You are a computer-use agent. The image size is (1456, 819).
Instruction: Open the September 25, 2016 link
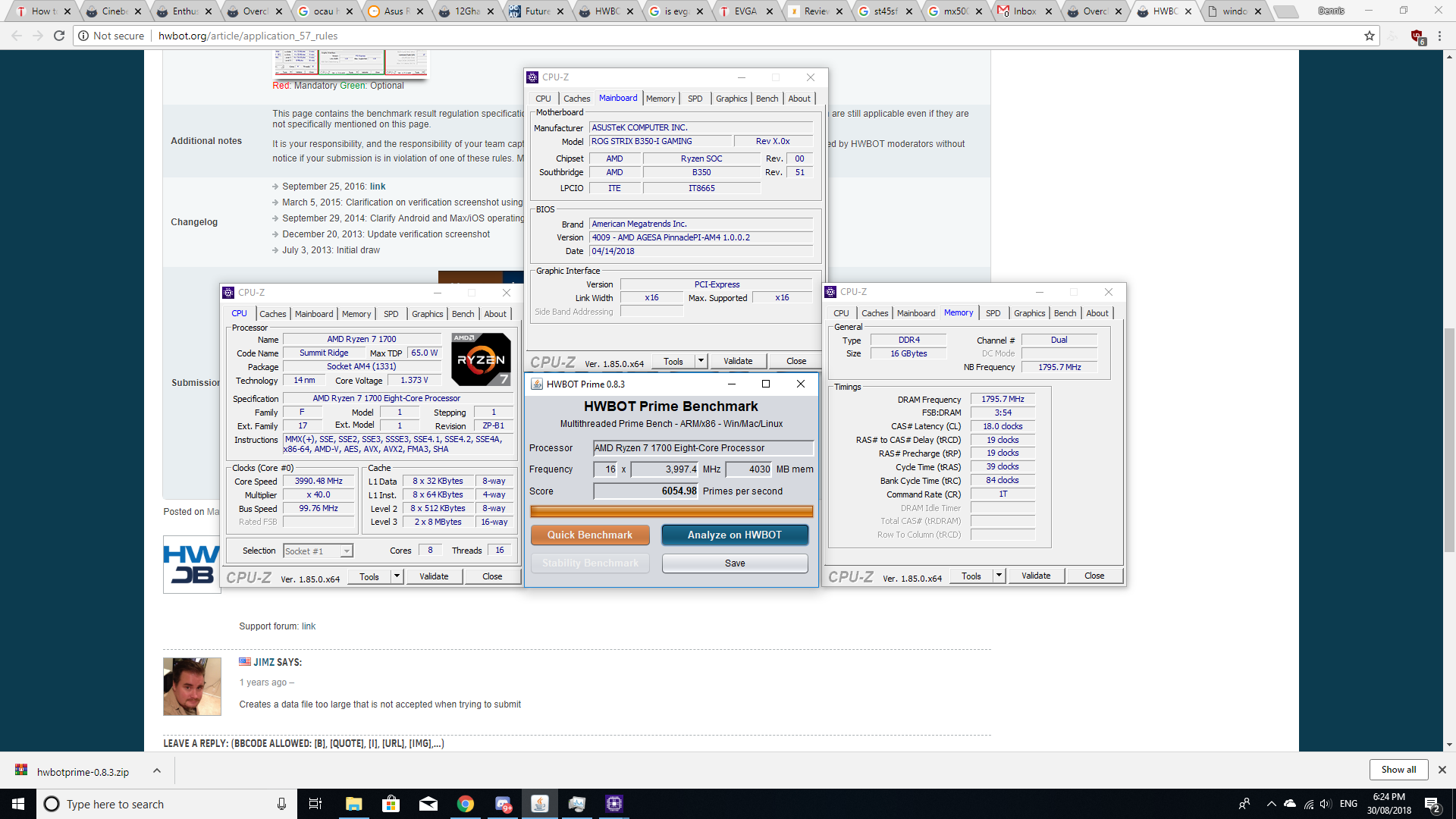point(378,187)
